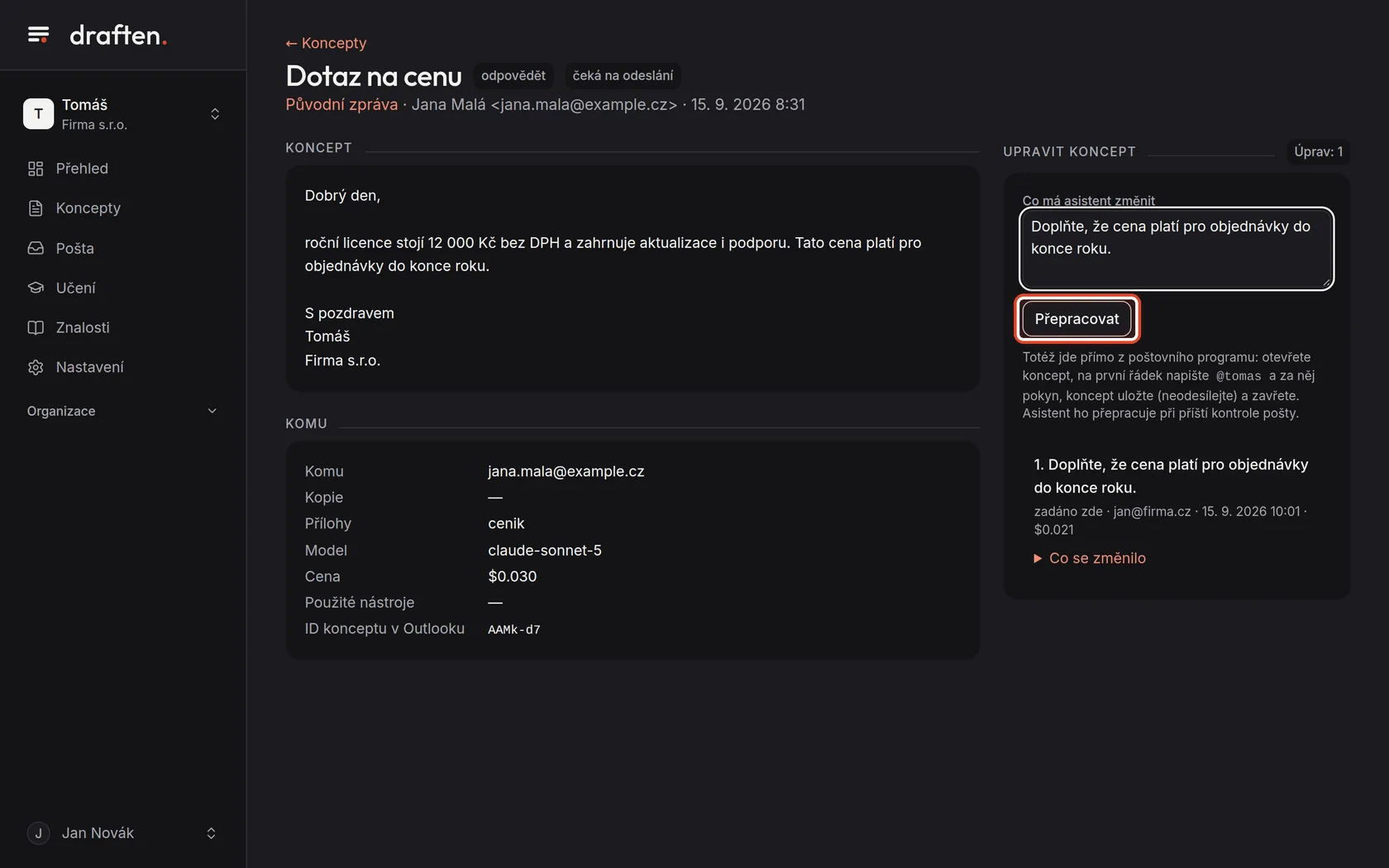Click the Tomáš avatar tile
Viewport: 1389px width, 868px height.
pyautogui.click(x=38, y=114)
